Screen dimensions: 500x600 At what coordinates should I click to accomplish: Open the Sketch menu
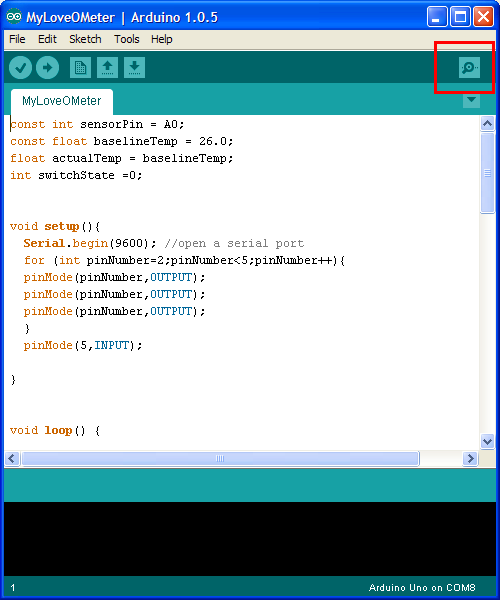85,39
